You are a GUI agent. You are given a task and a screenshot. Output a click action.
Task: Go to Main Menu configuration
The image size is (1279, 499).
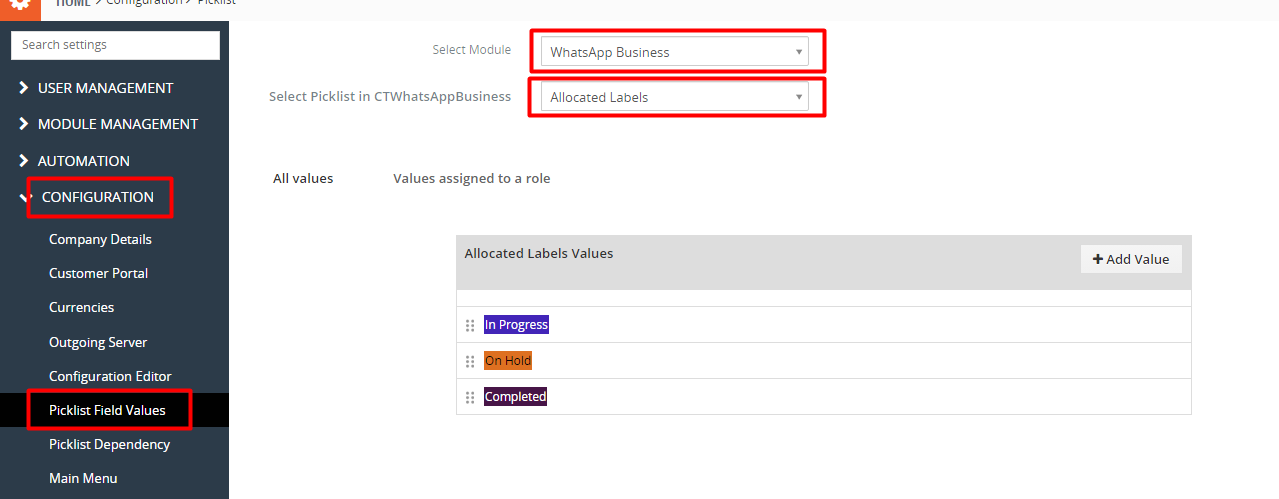click(83, 478)
